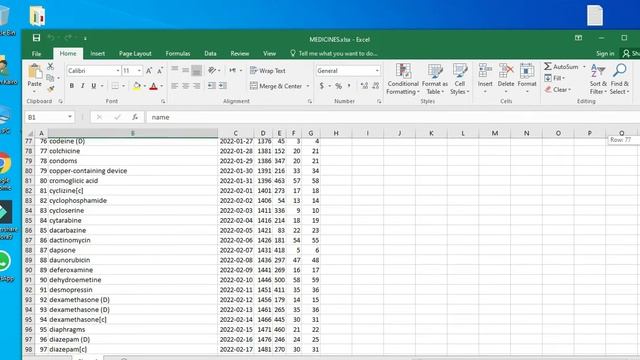Apply the red font color A
This screenshot has width=640, height=360.
click(x=153, y=86)
